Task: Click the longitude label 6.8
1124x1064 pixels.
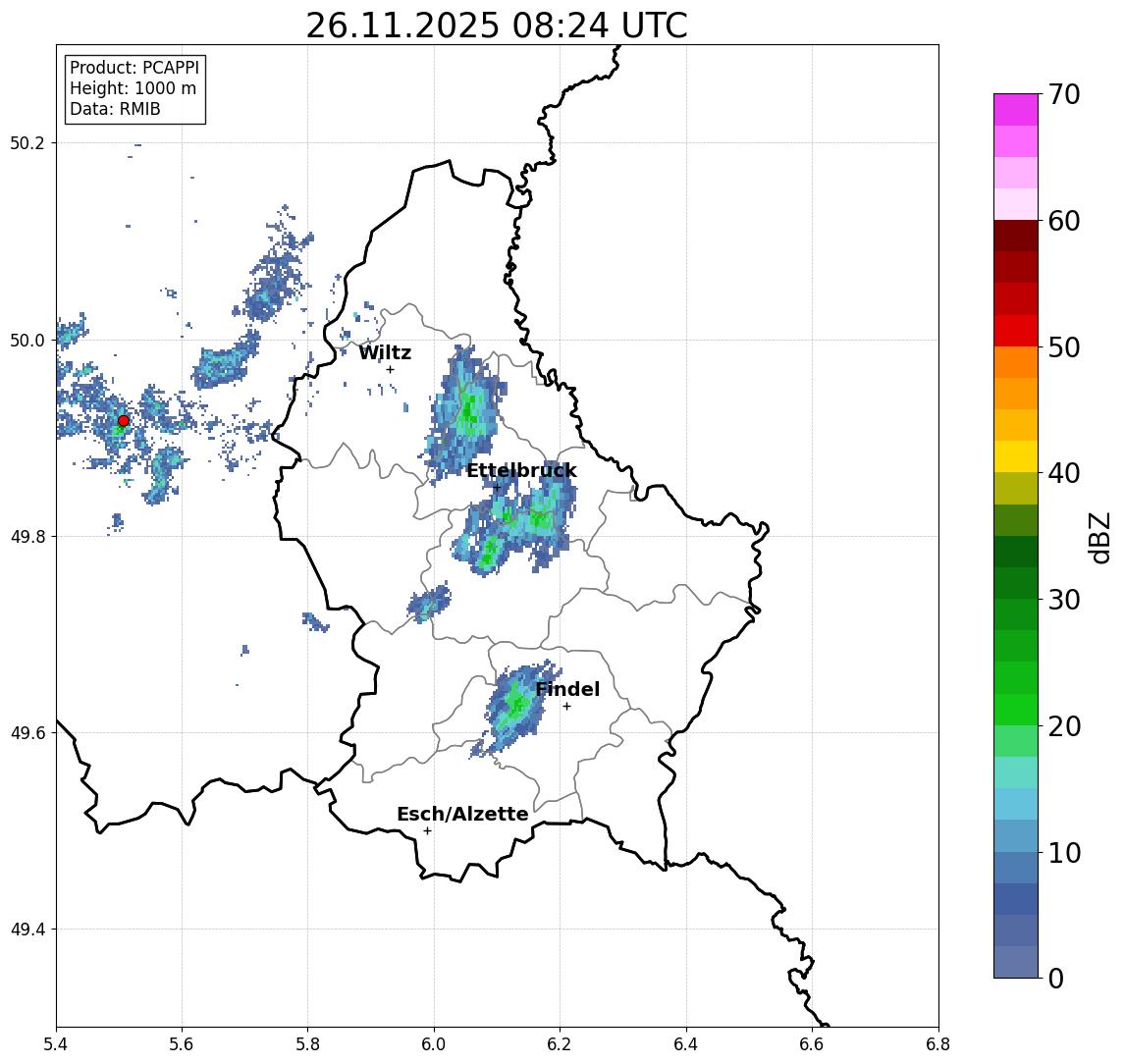Action: [937, 1044]
